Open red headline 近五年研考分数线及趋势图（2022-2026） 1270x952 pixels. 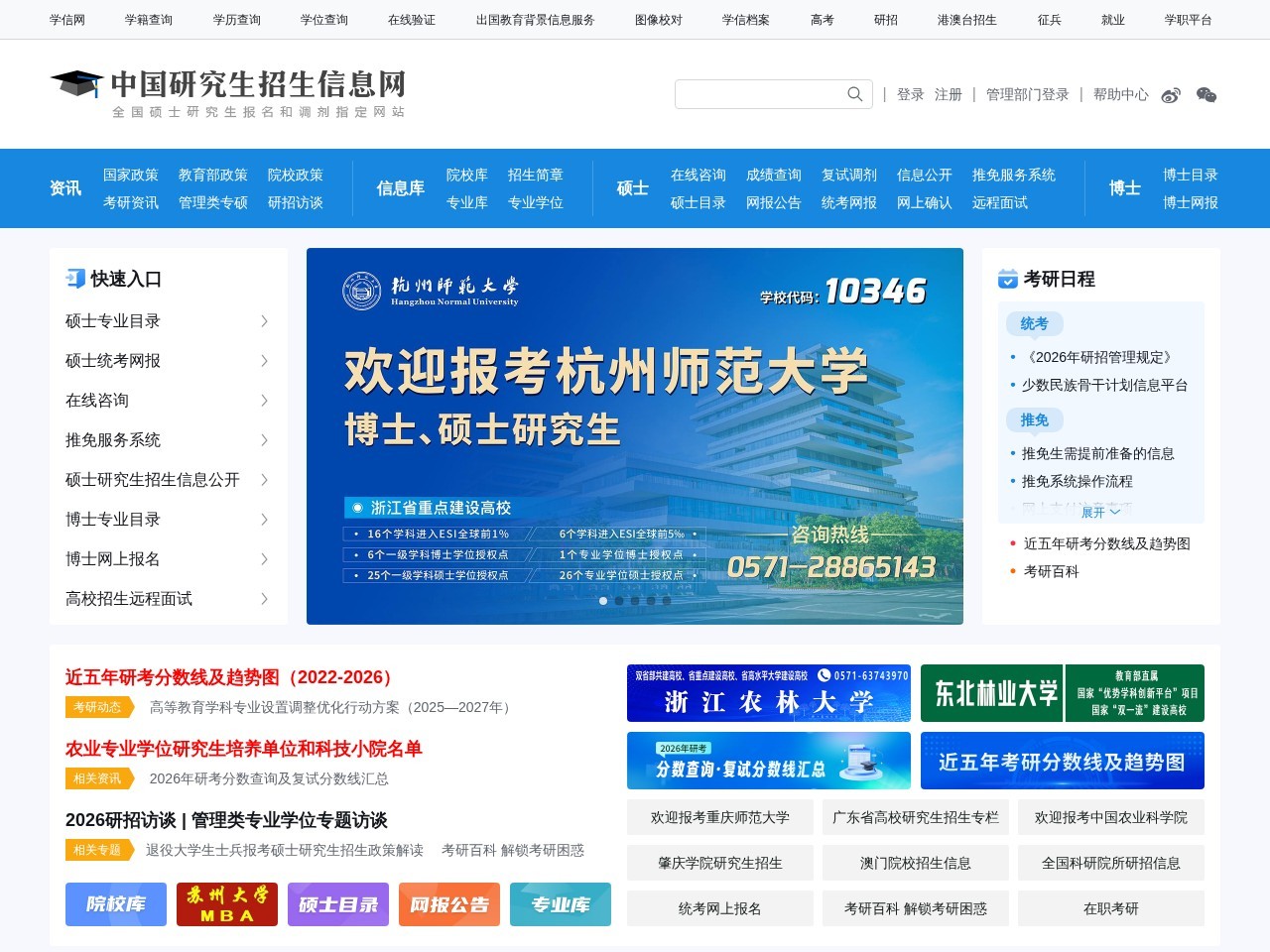pyautogui.click(x=232, y=677)
